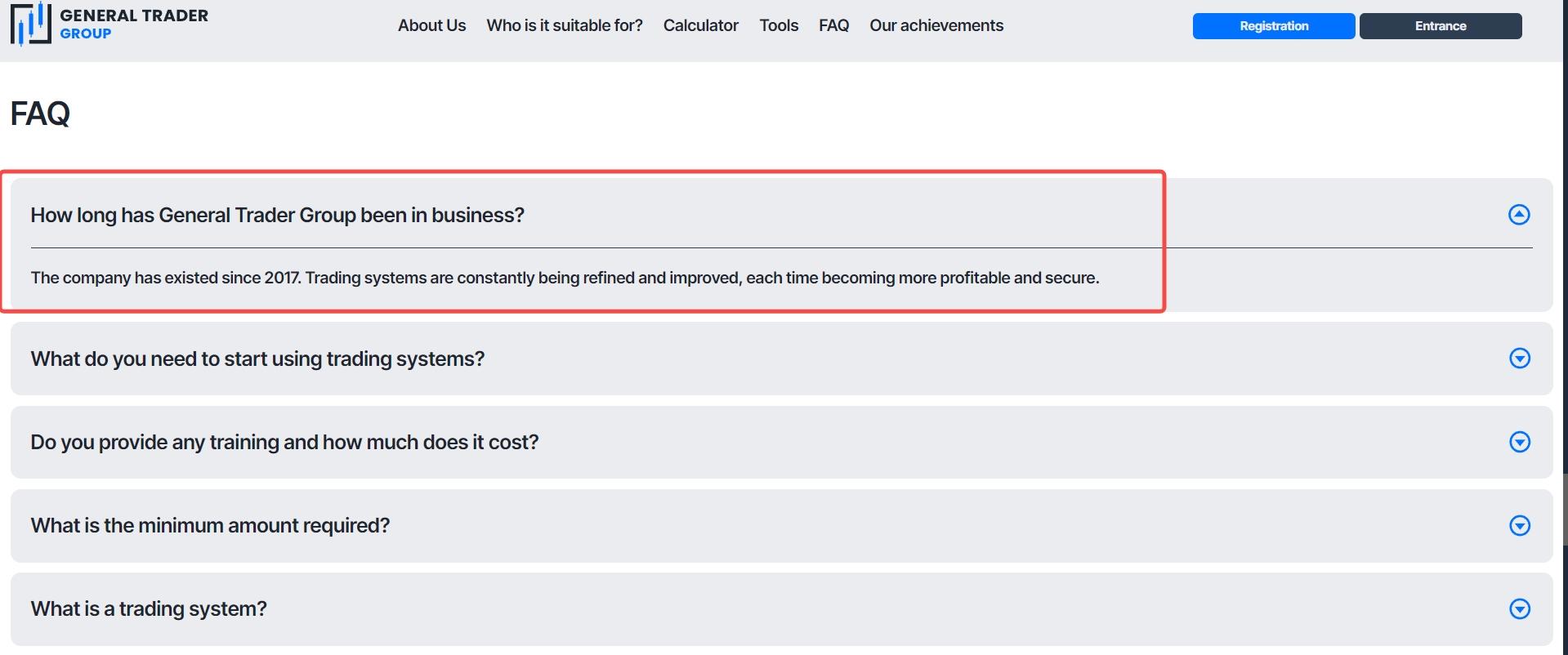Open the About Us menu item
Screen dimensions: 1568x655
coord(431,25)
